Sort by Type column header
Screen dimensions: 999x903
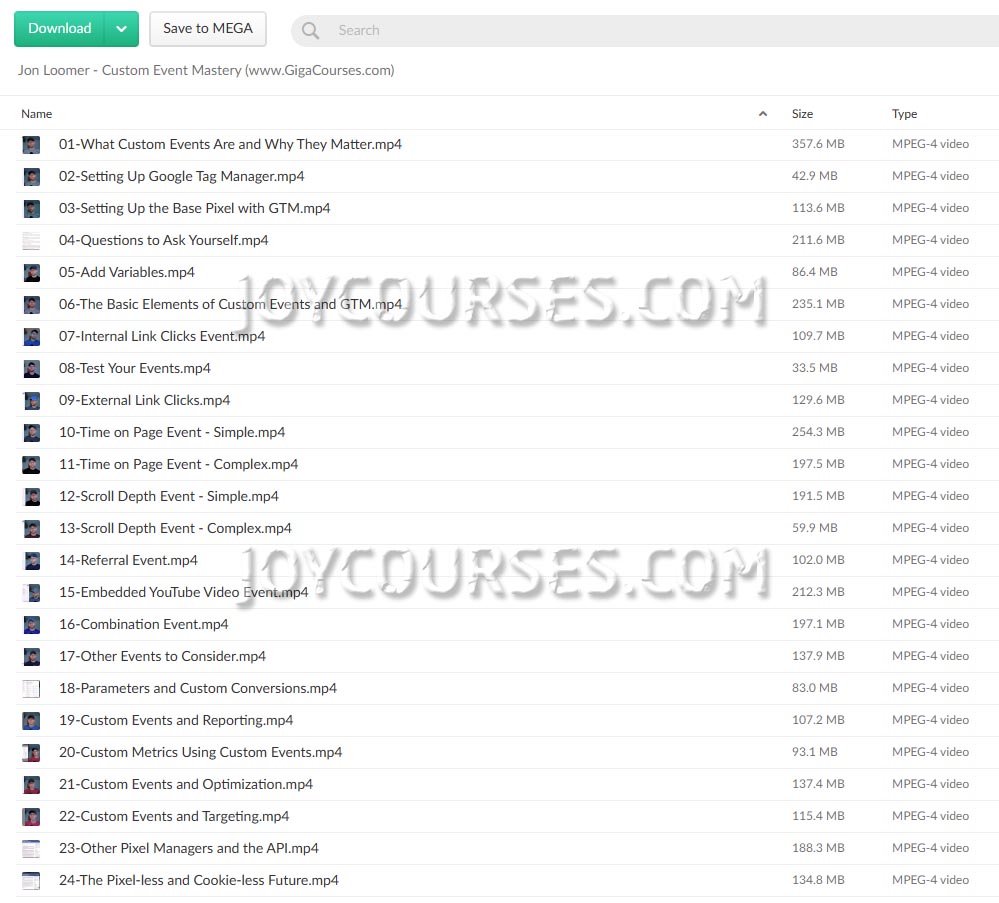click(x=904, y=114)
